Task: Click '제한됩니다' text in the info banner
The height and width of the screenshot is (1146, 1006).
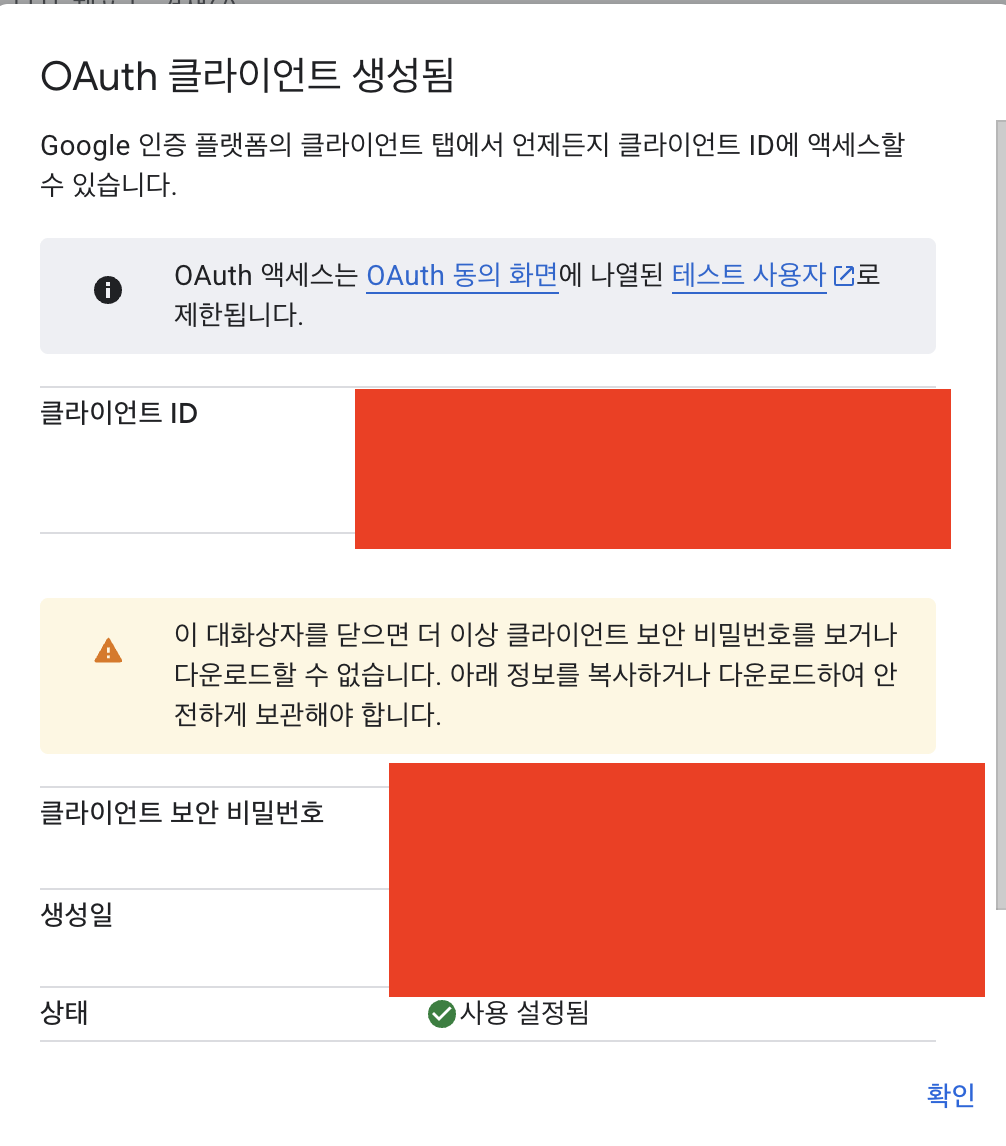Action: tap(238, 316)
